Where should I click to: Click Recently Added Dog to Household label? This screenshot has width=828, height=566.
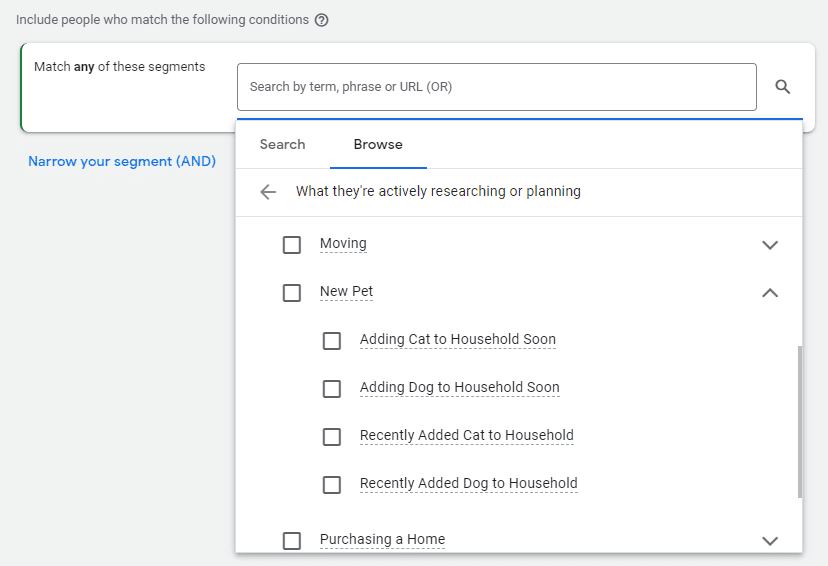468,484
